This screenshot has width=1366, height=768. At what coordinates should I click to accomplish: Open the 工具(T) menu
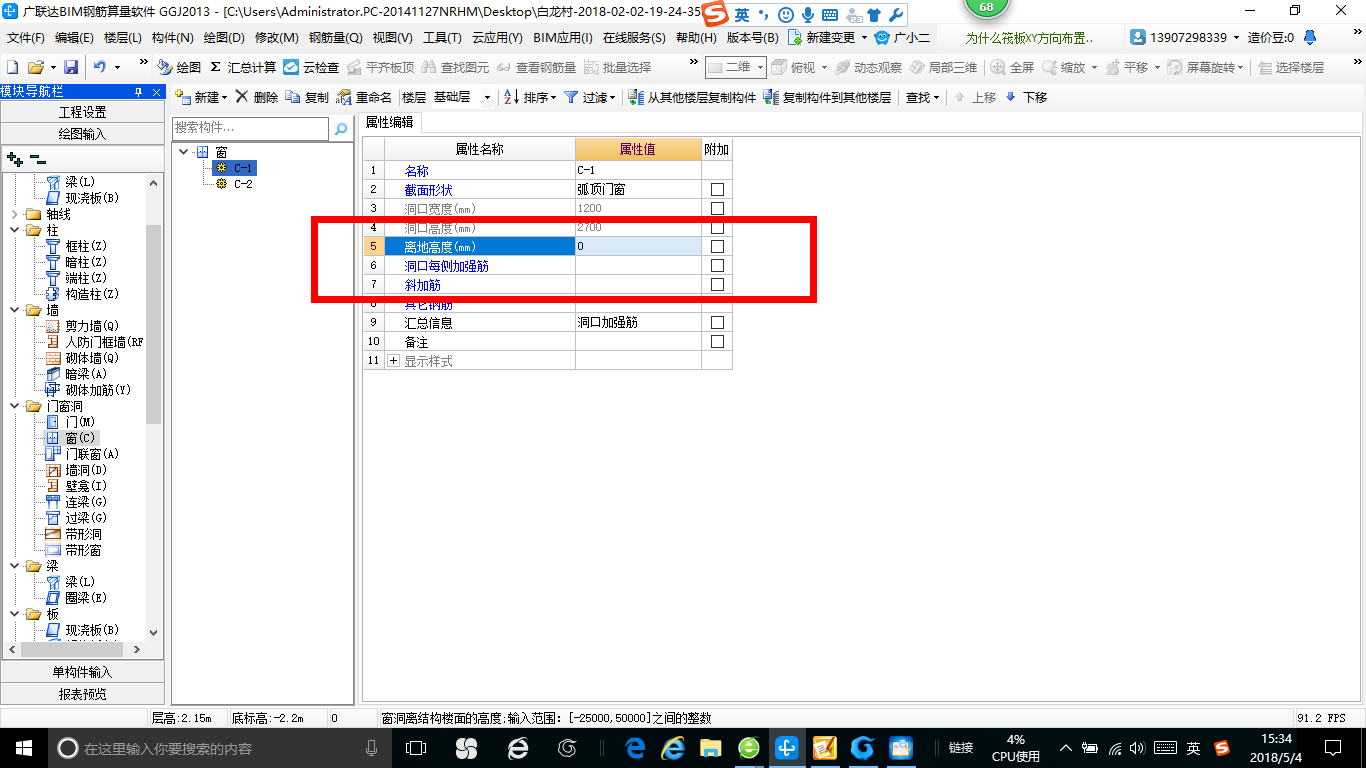(x=442, y=37)
